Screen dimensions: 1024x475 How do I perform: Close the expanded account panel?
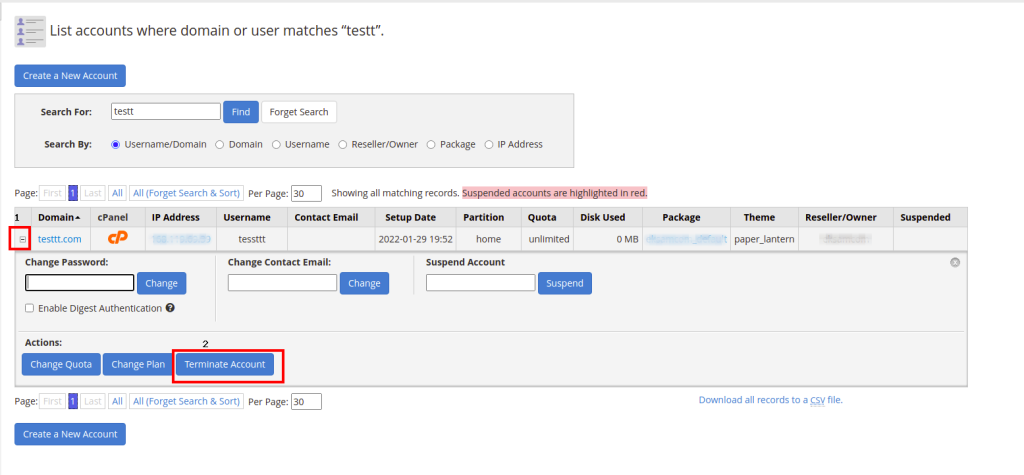point(954,262)
